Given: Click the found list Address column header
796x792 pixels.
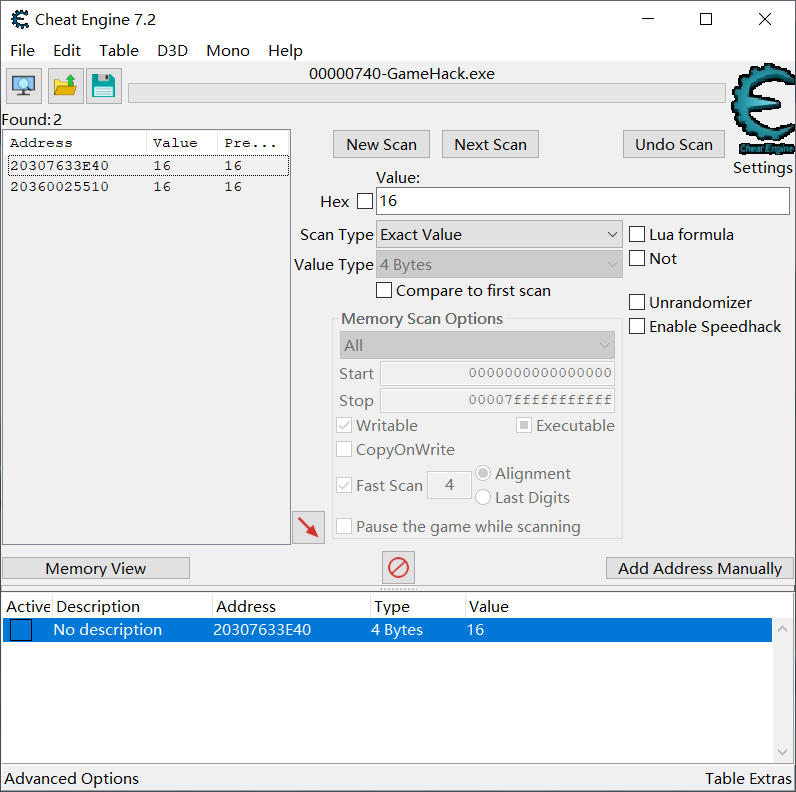Looking at the screenshot, I should 75,143.
